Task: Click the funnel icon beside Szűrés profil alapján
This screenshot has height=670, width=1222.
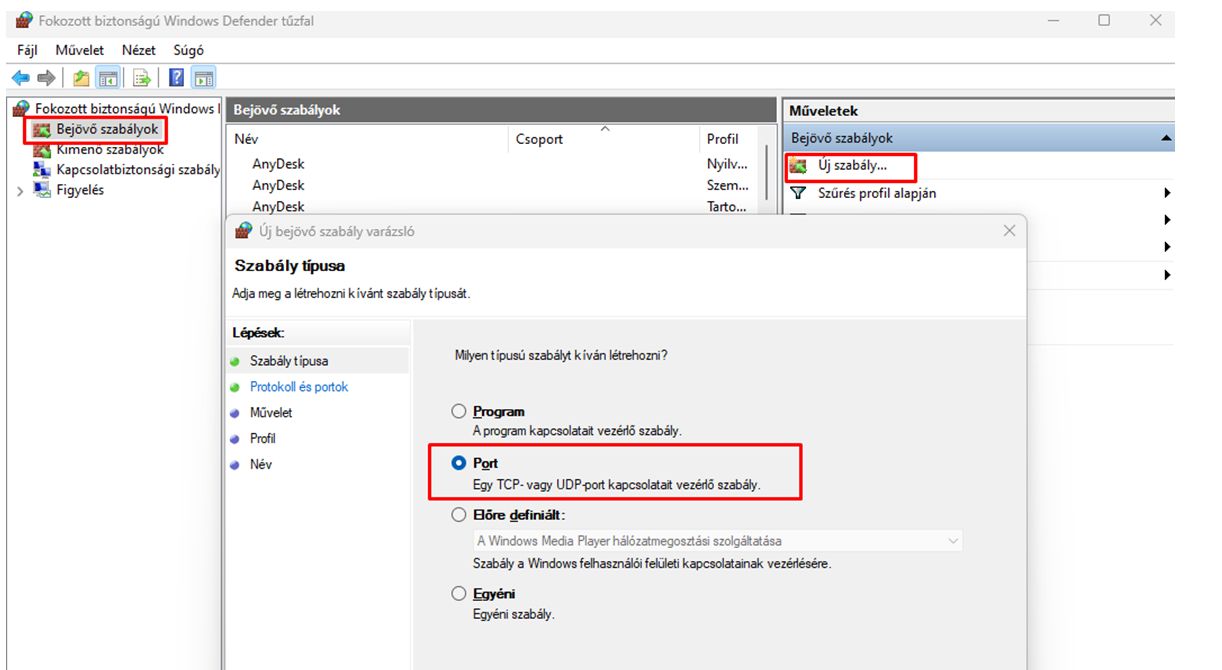Action: point(798,193)
